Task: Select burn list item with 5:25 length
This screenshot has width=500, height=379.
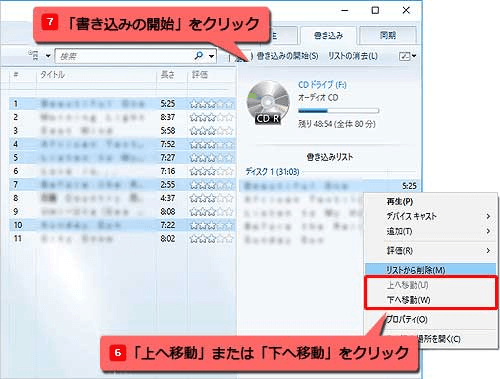Action: tap(330, 186)
